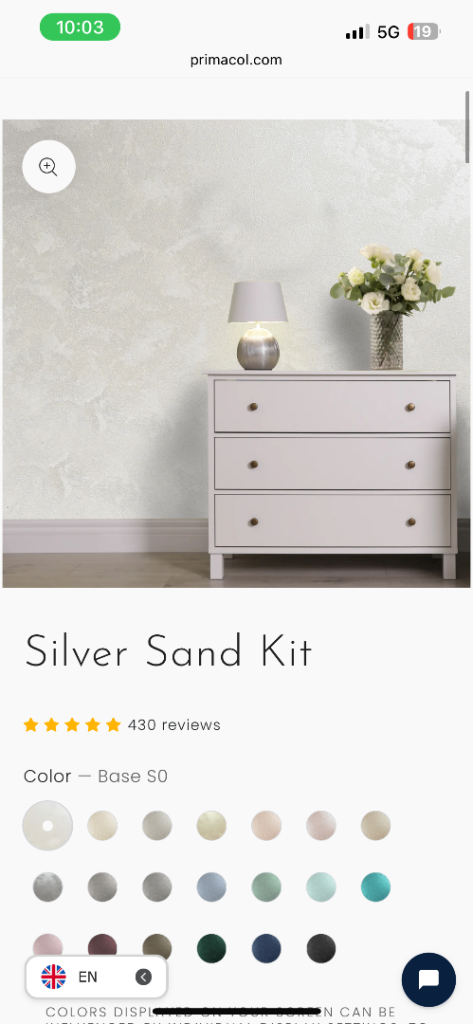Tap the magnifier zoom icon on product image
473x1024 pixels.
(x=48, y=167)
